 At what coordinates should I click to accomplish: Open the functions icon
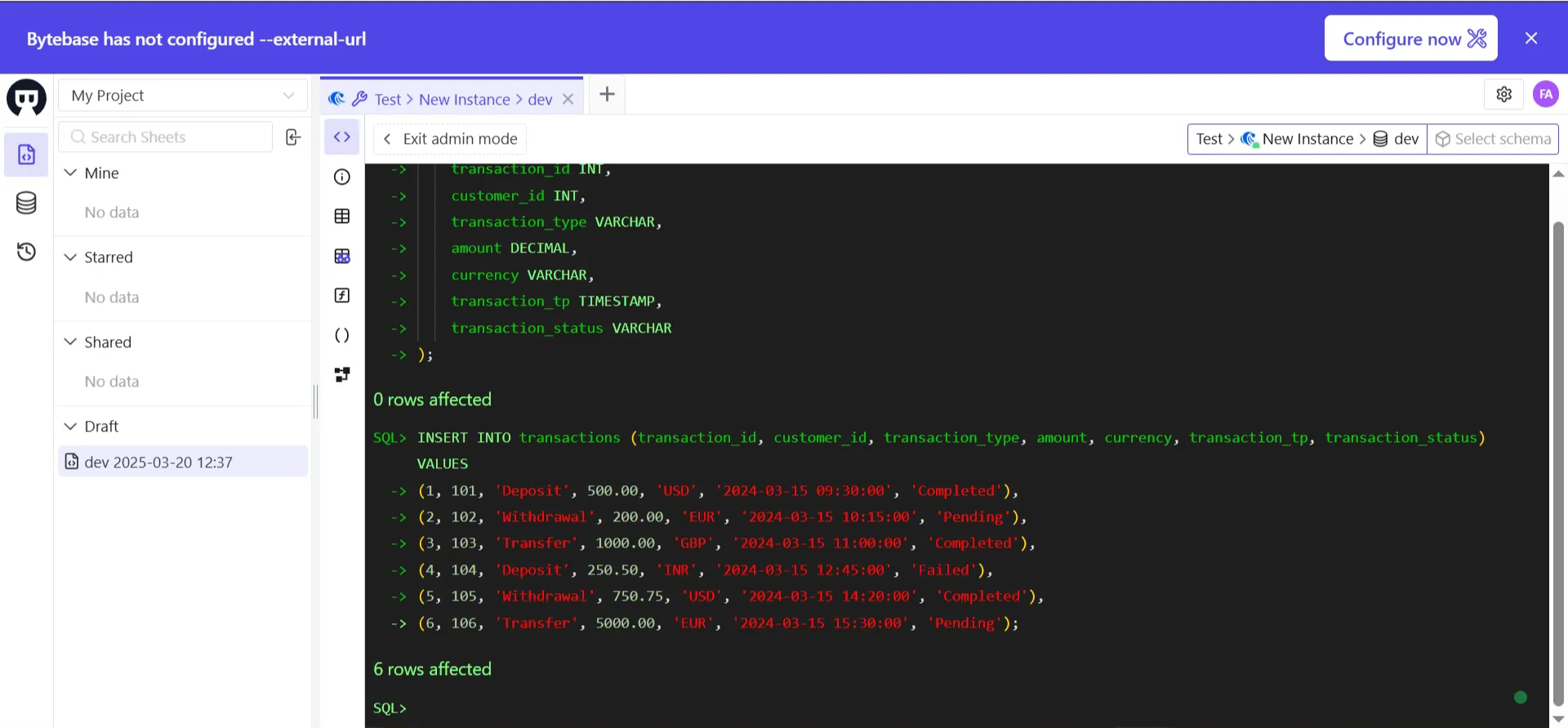click(x=342, y=296)
